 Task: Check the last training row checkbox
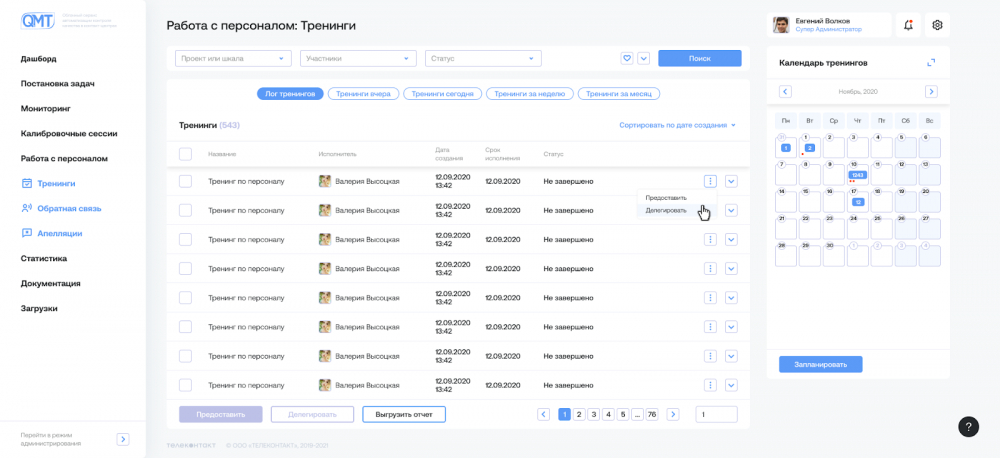[185, 385]
